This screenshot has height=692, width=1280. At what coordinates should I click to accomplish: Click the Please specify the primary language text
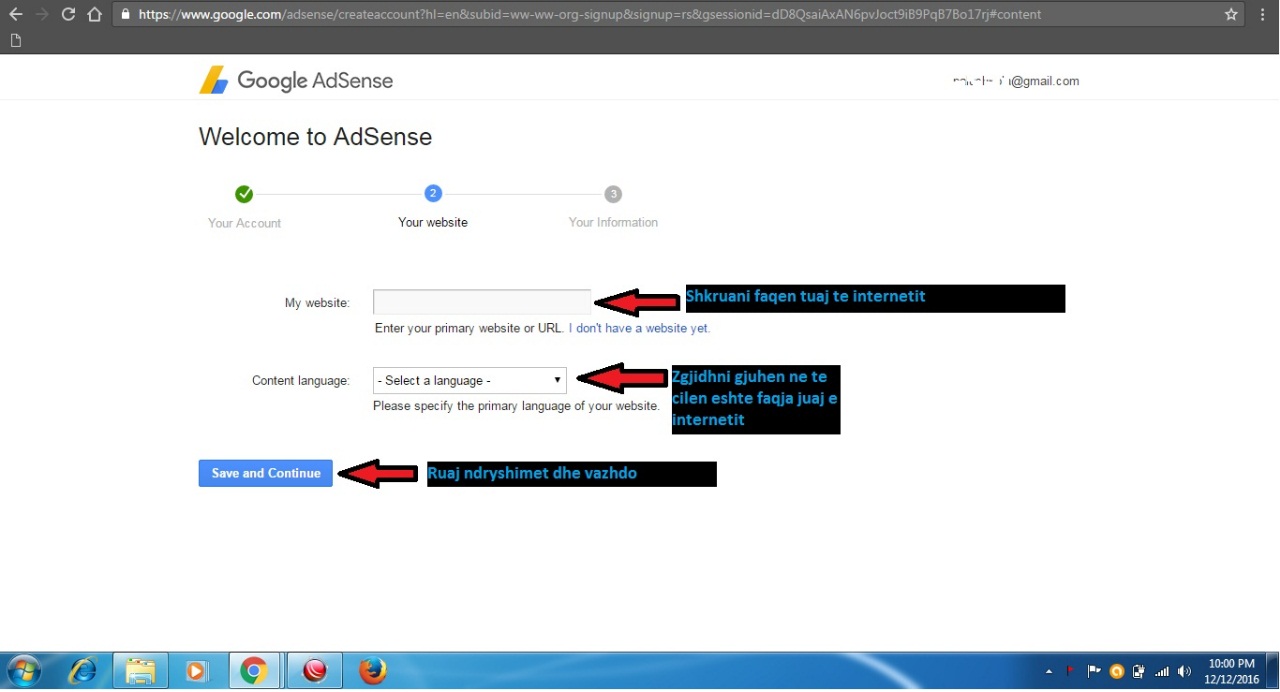coord(516,406)
